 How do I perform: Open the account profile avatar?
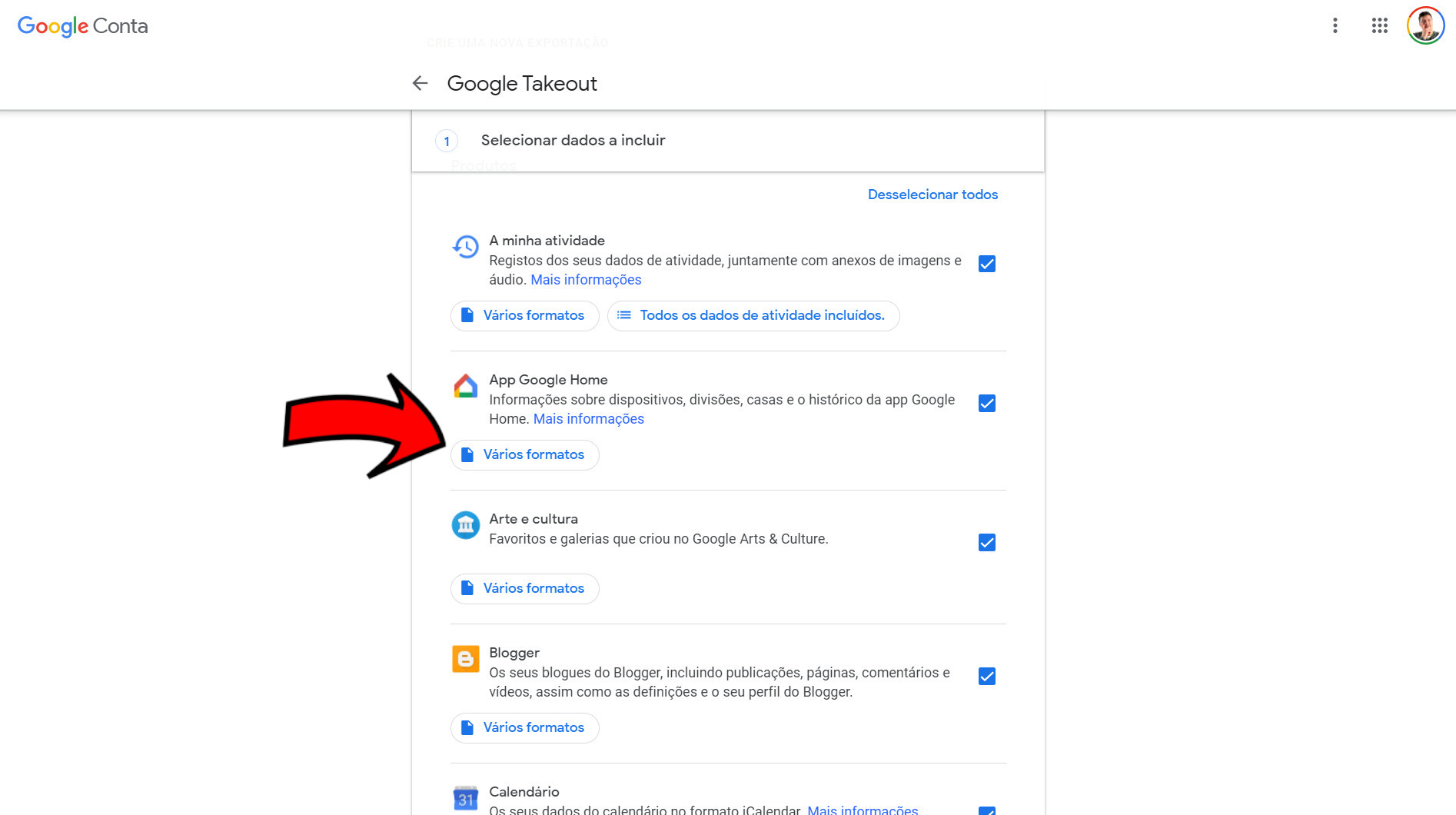(x=1426, y=25)
